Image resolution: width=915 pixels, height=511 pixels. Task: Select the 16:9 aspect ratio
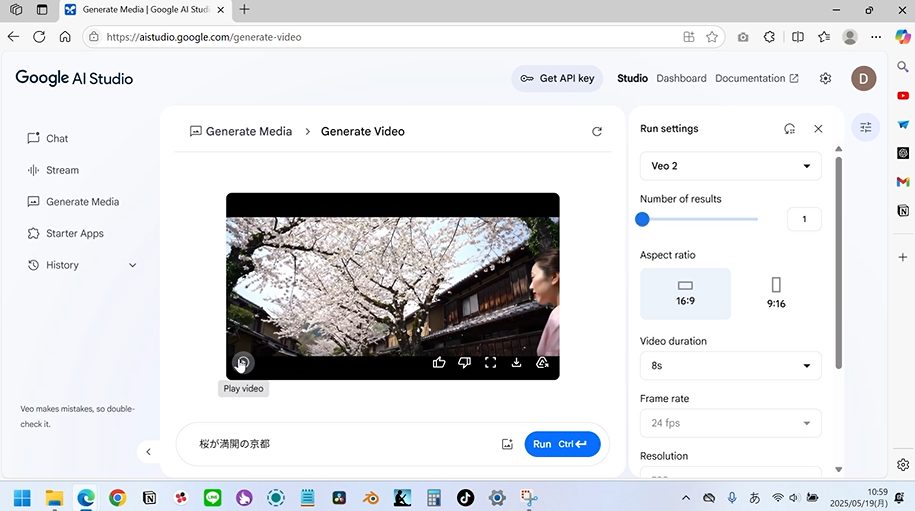tap(685, 293)
